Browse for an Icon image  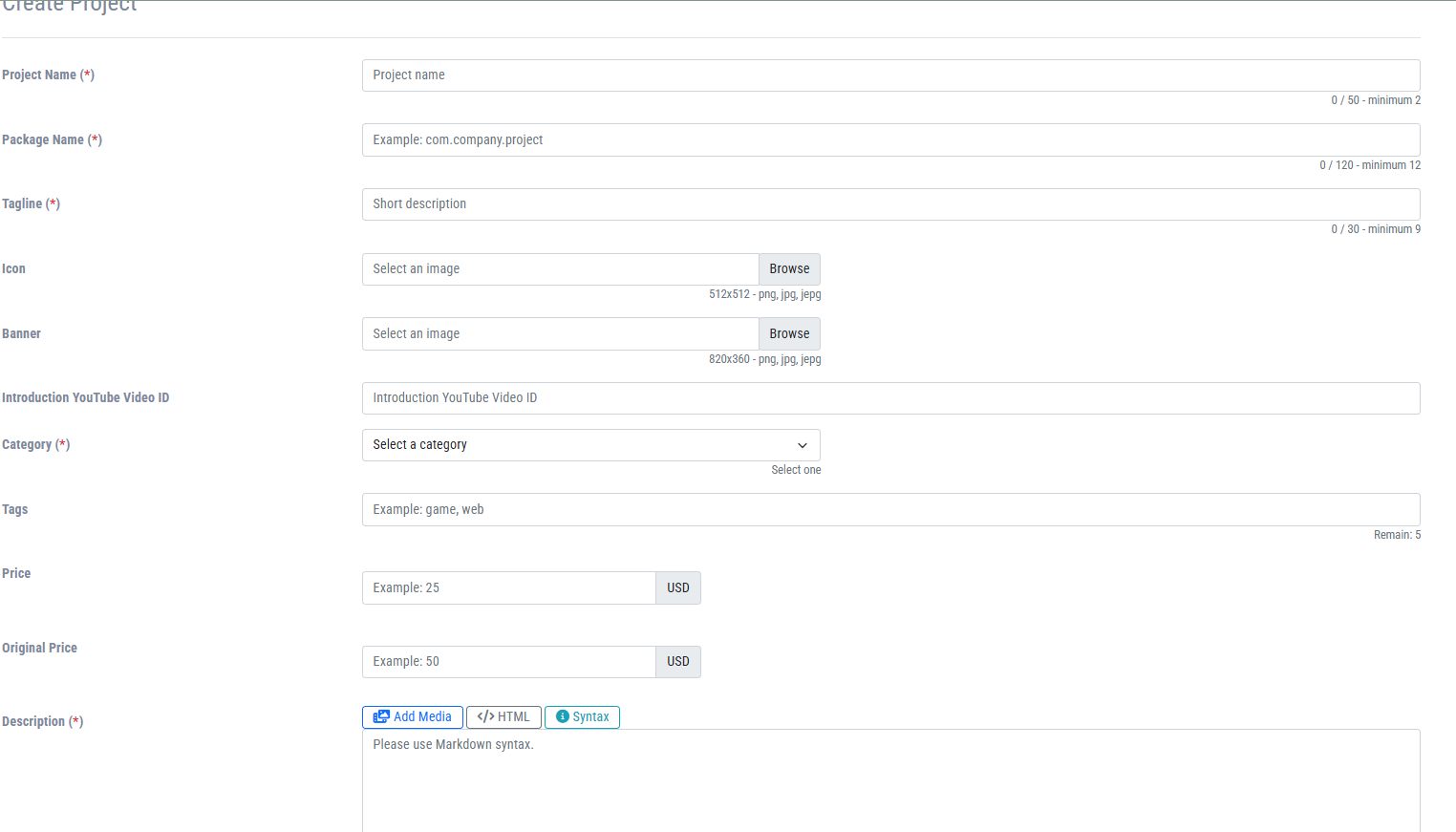pyautogui.click(x=789, y=269)
